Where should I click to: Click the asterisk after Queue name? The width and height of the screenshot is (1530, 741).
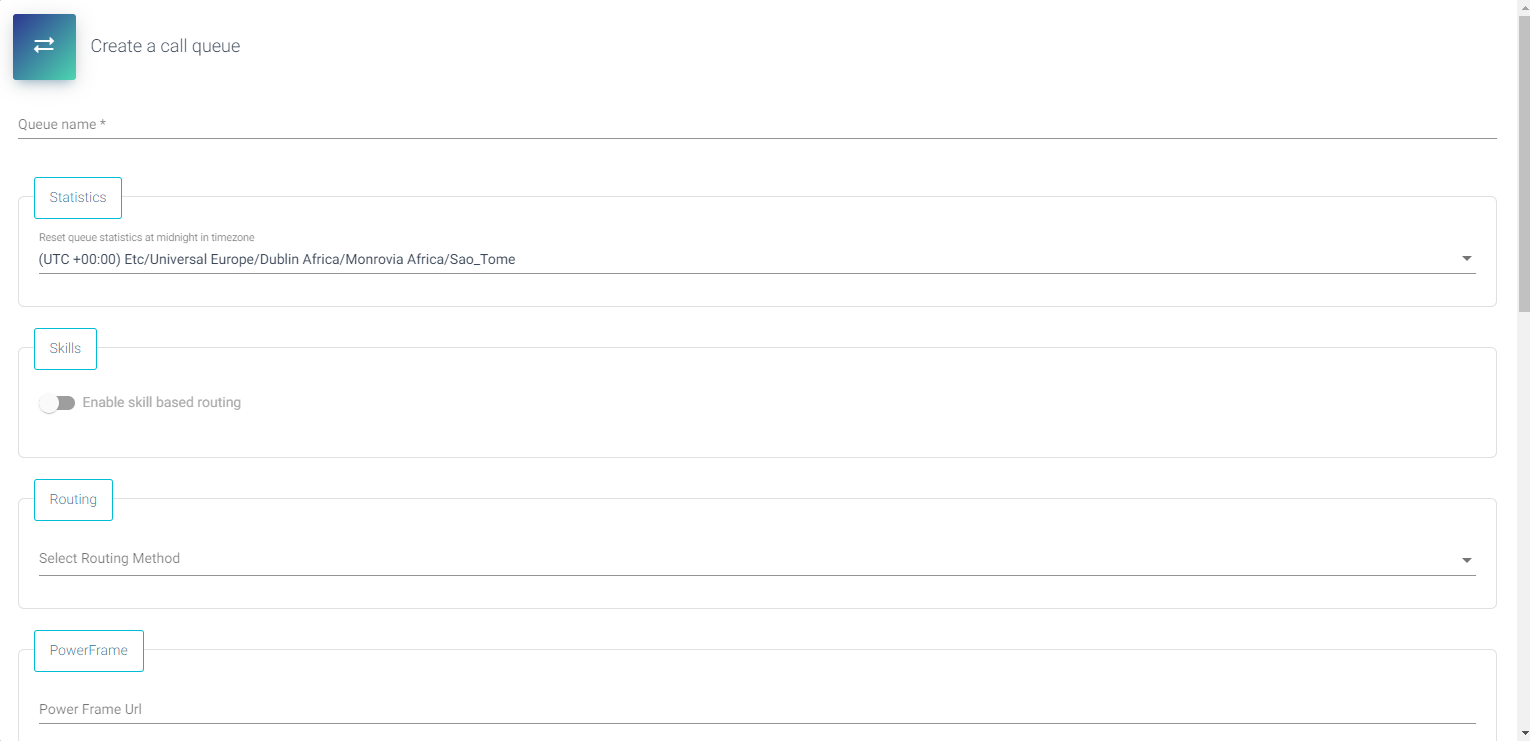point(103,125)
